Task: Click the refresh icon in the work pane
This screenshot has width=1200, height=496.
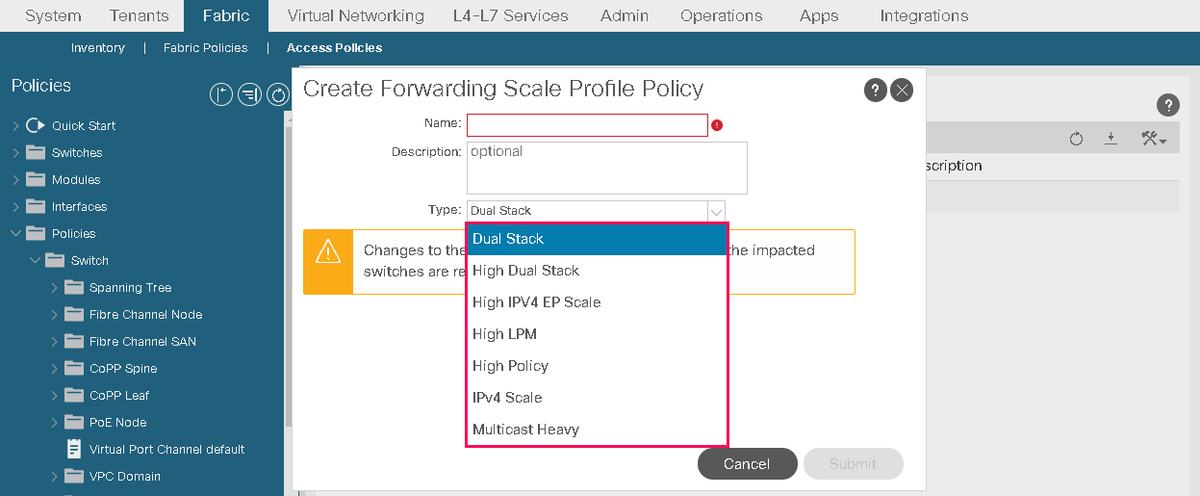Action: [x=1076, y=139]
